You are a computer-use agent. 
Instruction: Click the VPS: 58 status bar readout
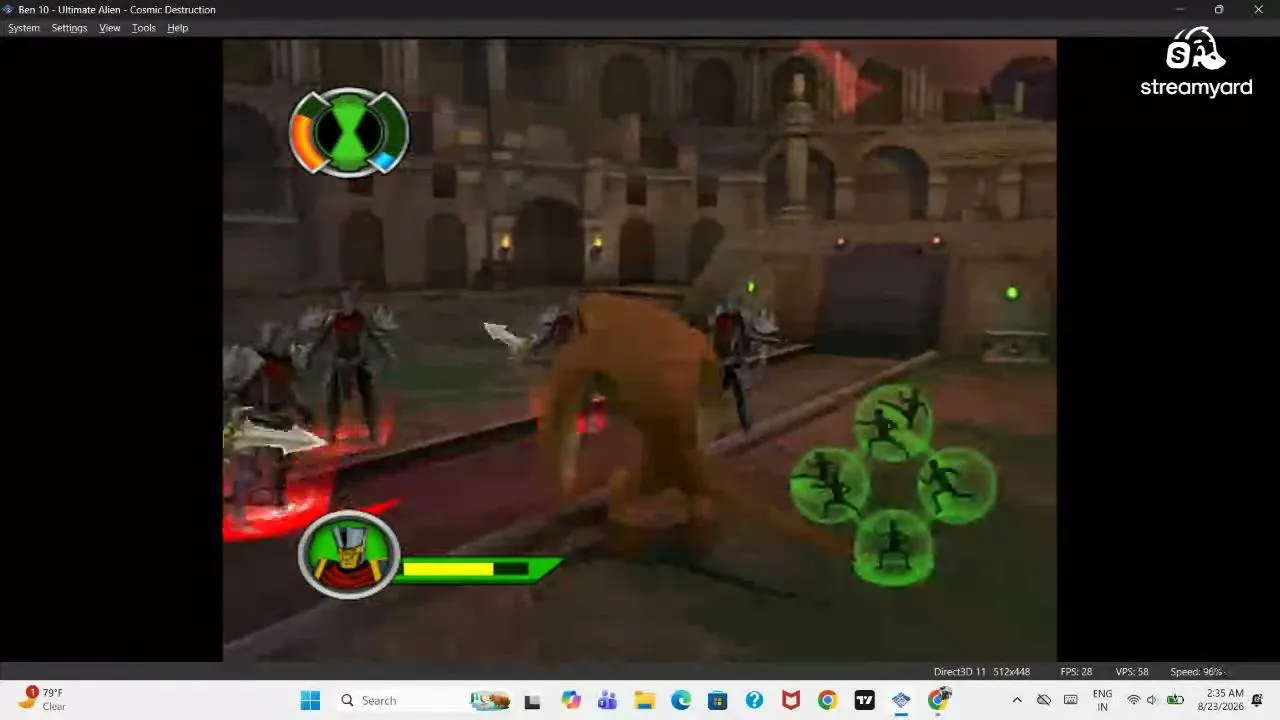(1132, 672)
